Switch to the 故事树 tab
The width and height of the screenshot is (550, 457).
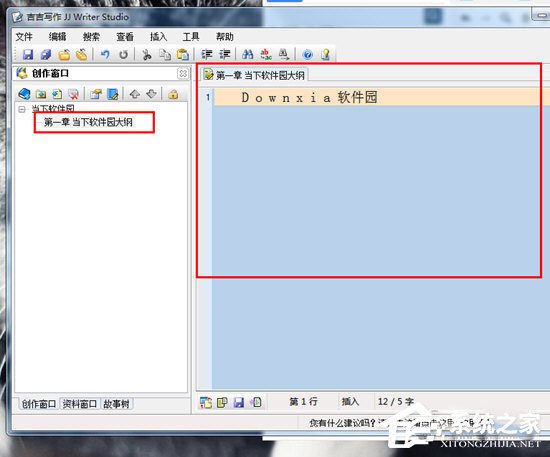(x=116, y=404)
